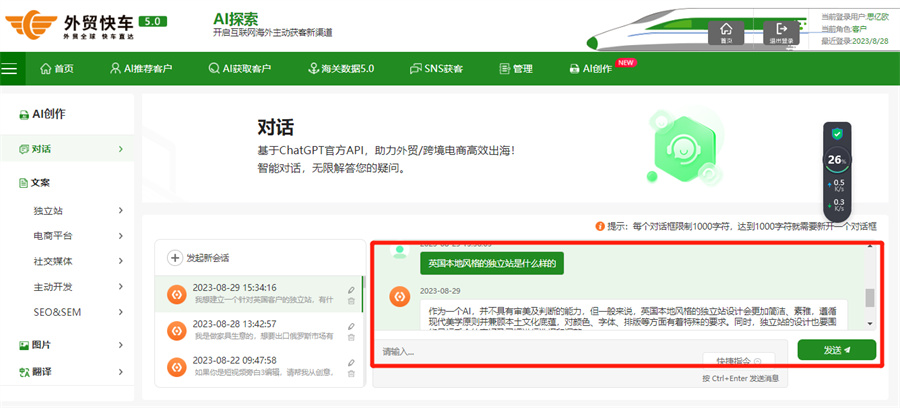Expand the 社交媒体 sidebar submenu
This screenshot has height=408, width=900.
pyautogui.click(x=120, y=261)
